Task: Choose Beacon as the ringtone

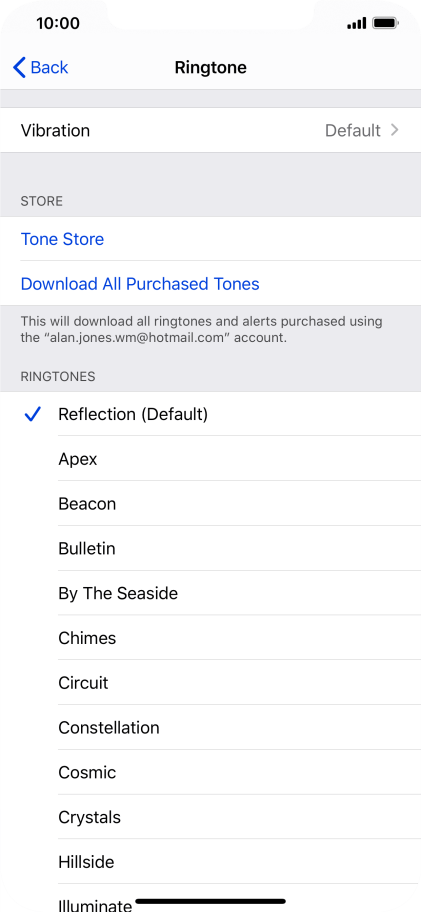Action: pos(210,504)
